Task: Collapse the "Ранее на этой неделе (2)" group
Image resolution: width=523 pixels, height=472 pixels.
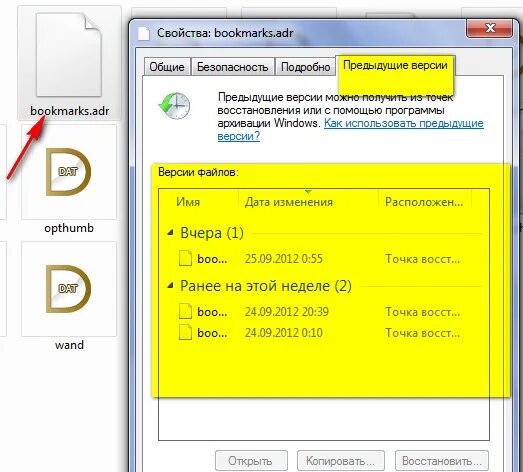Action: coord(170,286)
